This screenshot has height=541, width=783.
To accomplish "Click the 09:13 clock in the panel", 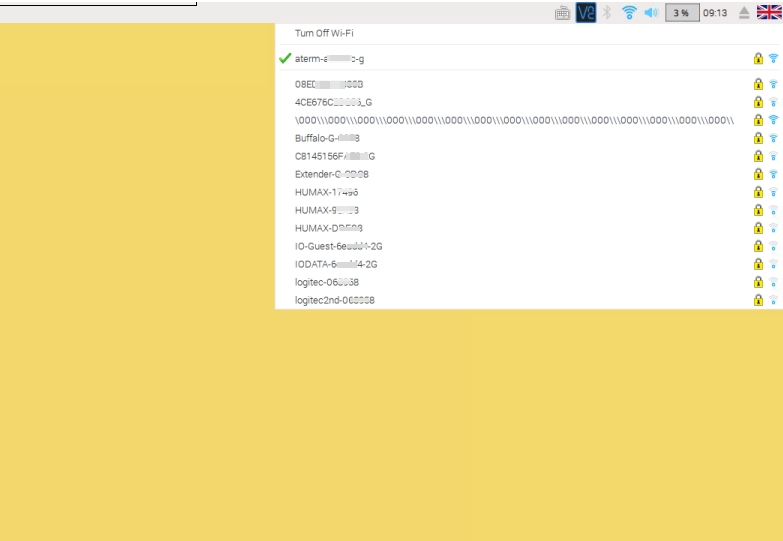I will click(x=715, y=13).
